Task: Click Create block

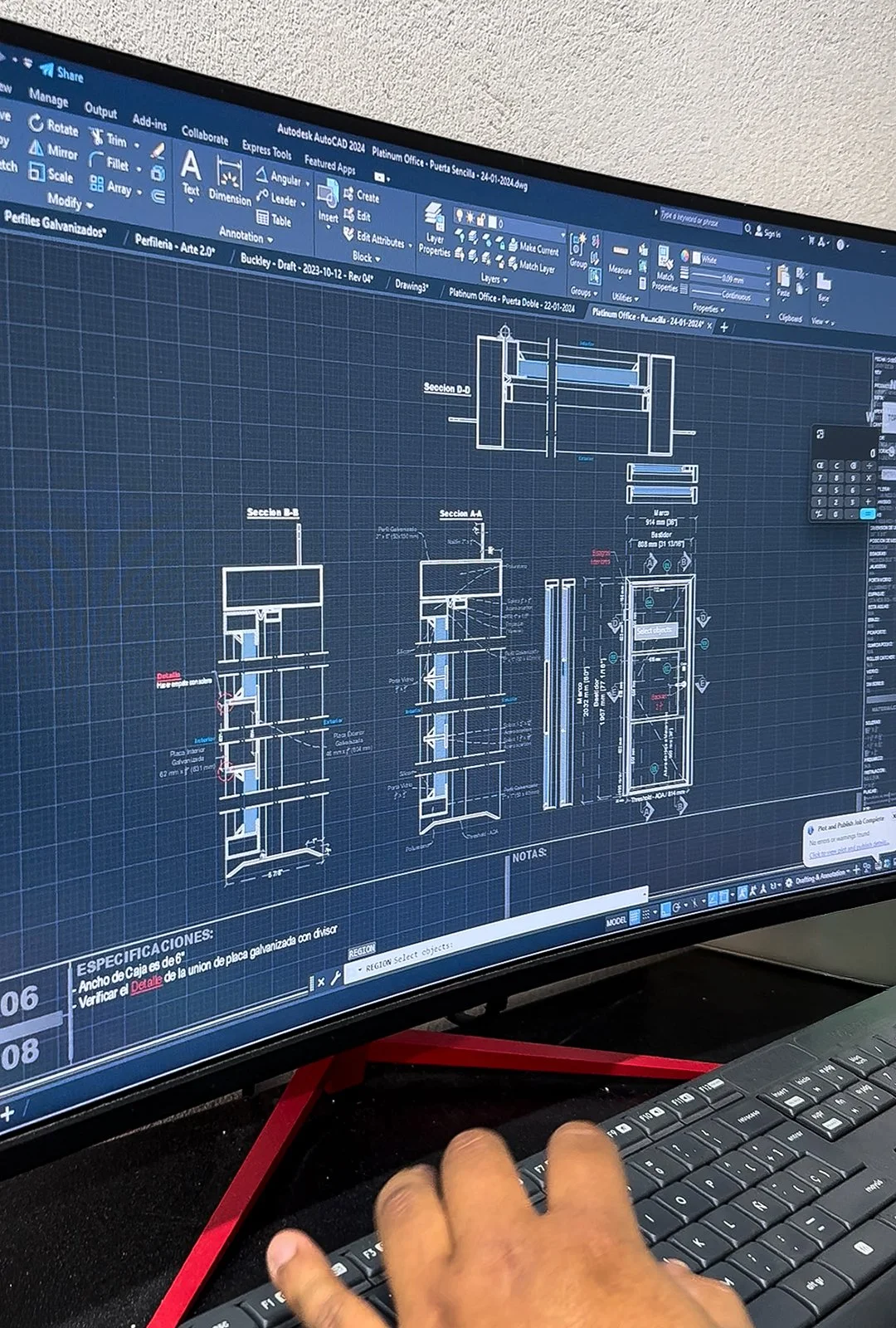Action: pos(361,196)
